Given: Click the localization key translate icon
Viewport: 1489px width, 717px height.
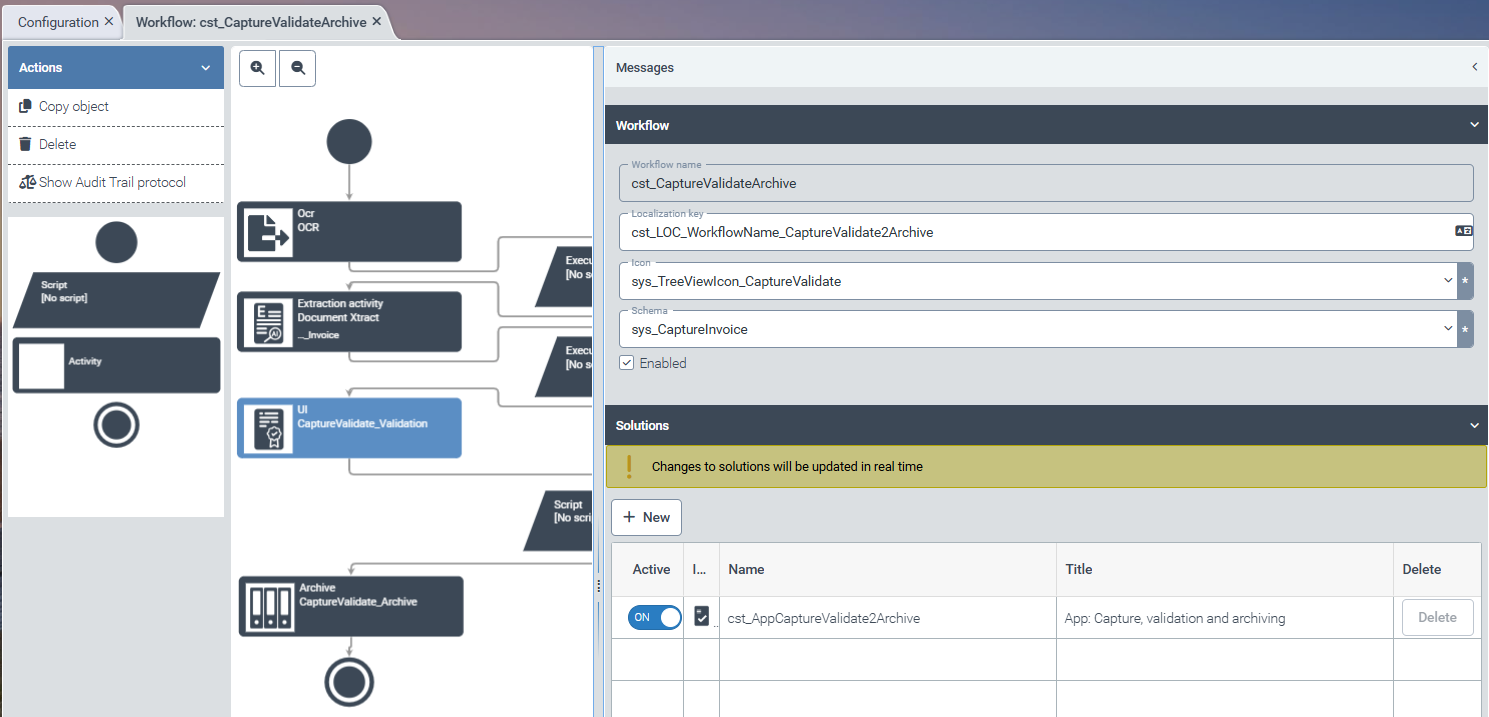Looking at the screenshot, I should pos(1463,231).
